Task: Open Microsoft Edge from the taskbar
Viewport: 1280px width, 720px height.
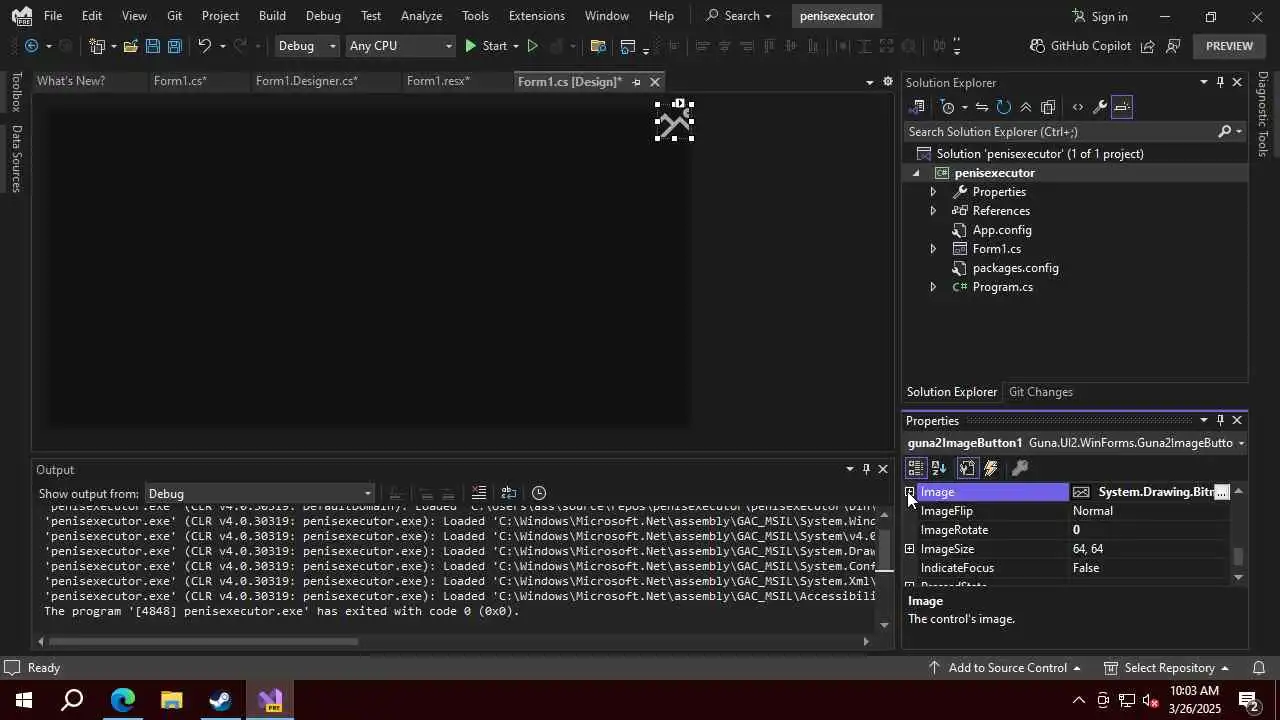Action: pyautogui.click(x=123, y=700)
